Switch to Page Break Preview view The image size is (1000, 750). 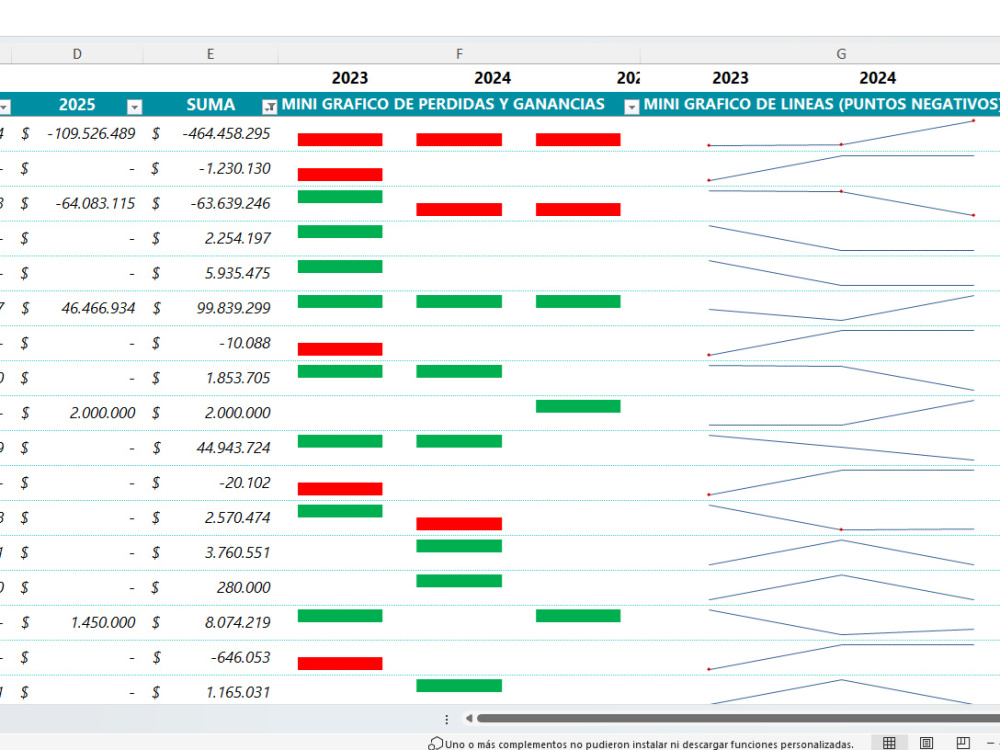963,742
